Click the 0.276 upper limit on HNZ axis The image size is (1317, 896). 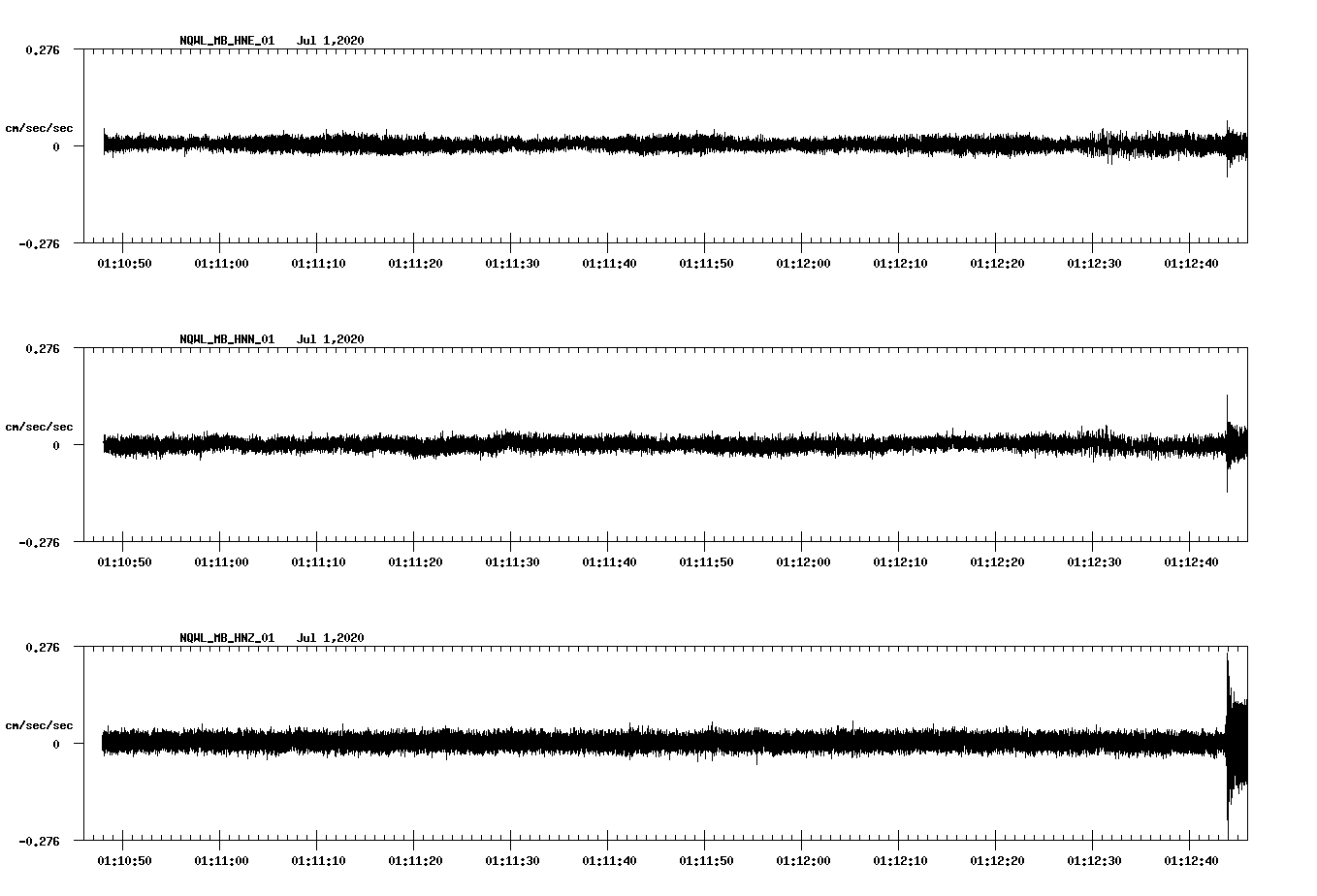tap(43, 647)
